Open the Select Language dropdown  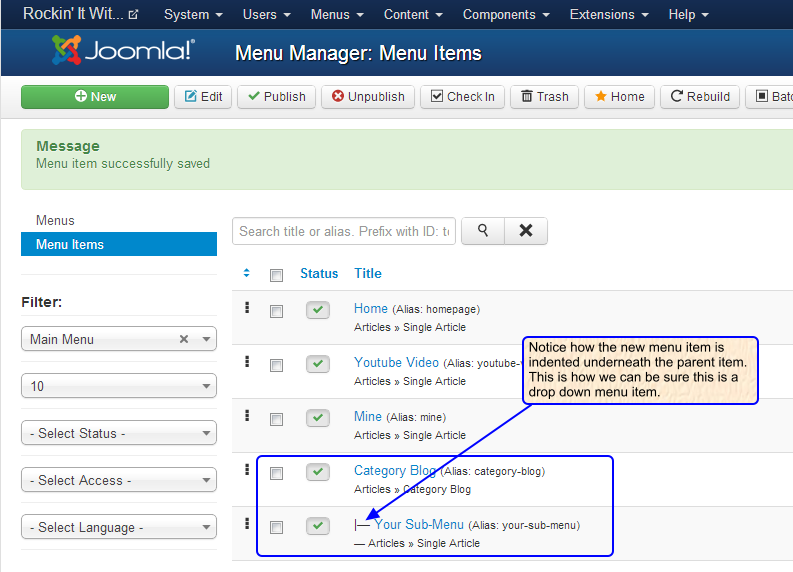coord(119,527)
